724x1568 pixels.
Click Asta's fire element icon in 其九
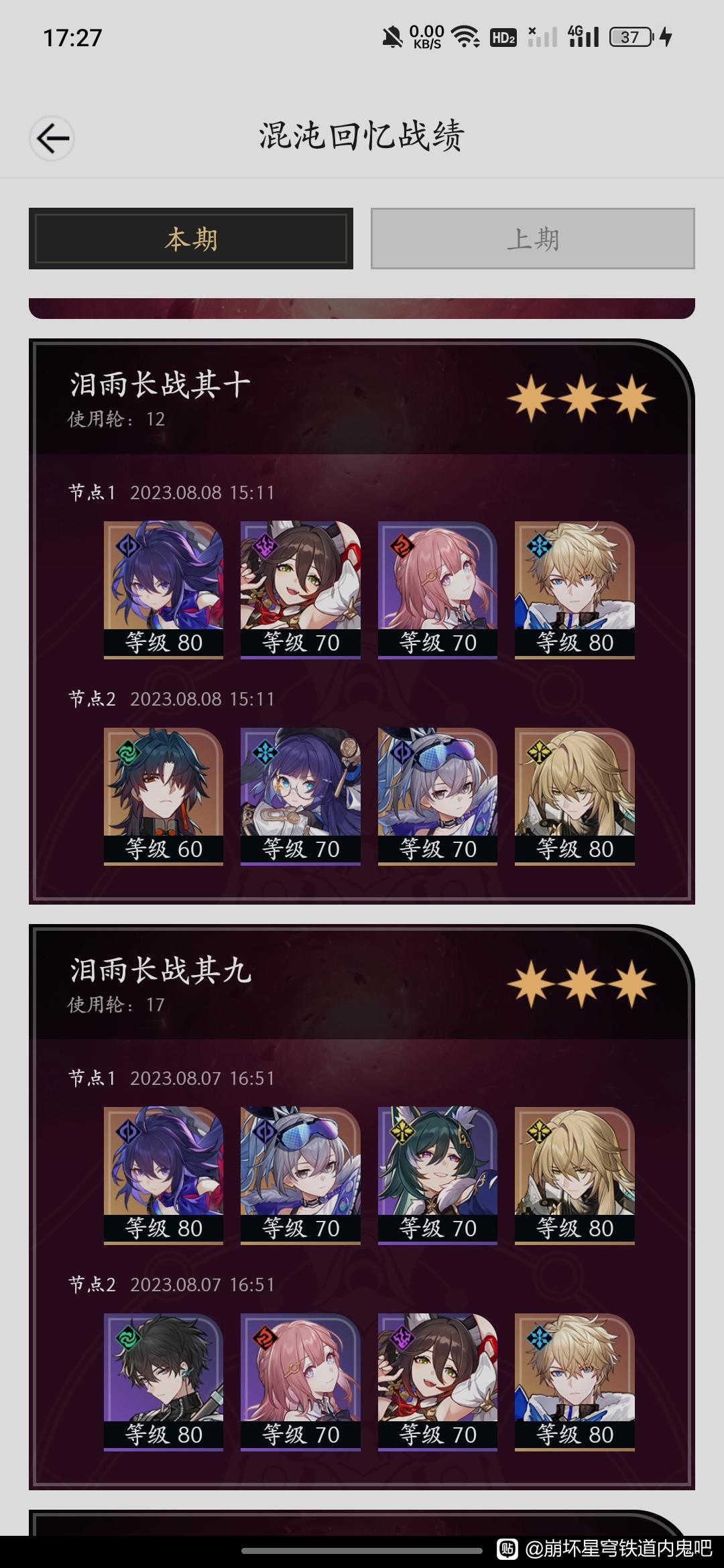point(265,1338)
